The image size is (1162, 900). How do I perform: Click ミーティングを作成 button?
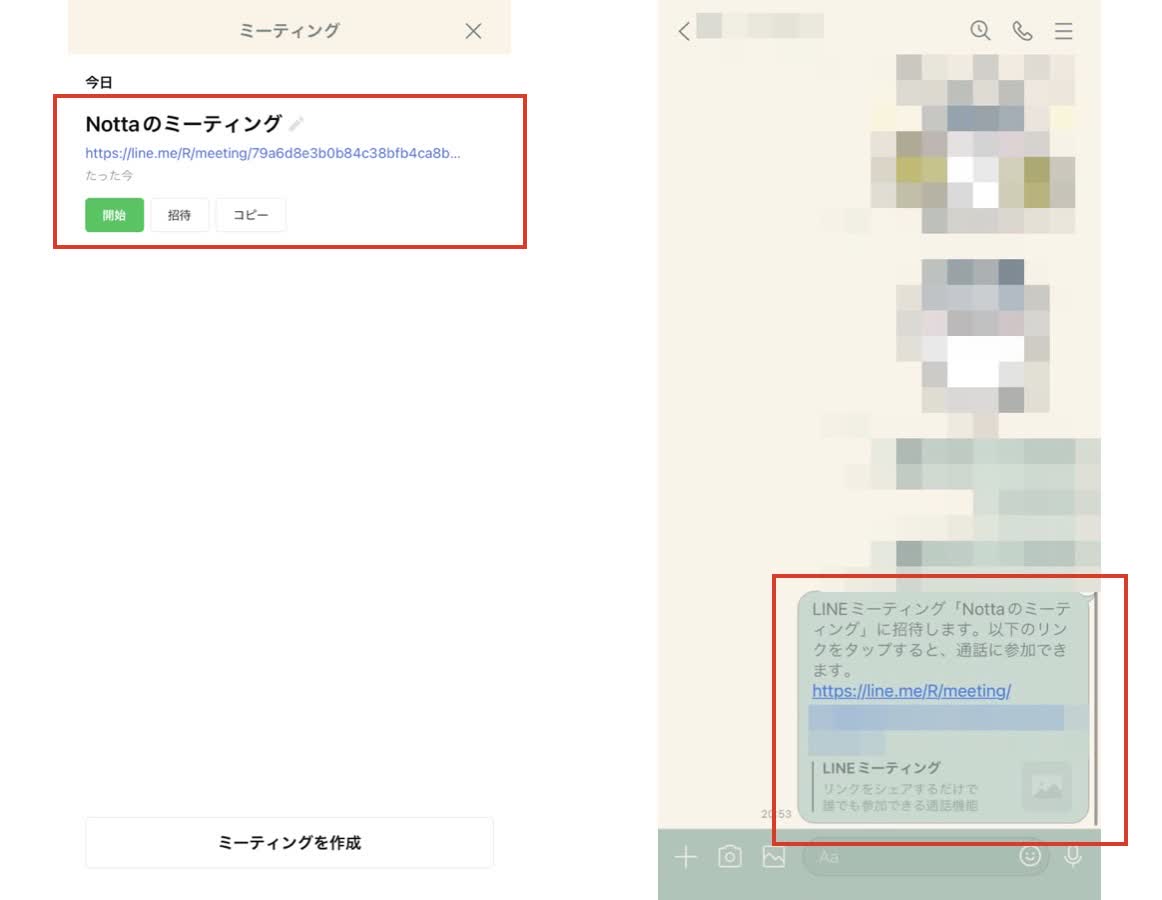(x=289, y=842)
